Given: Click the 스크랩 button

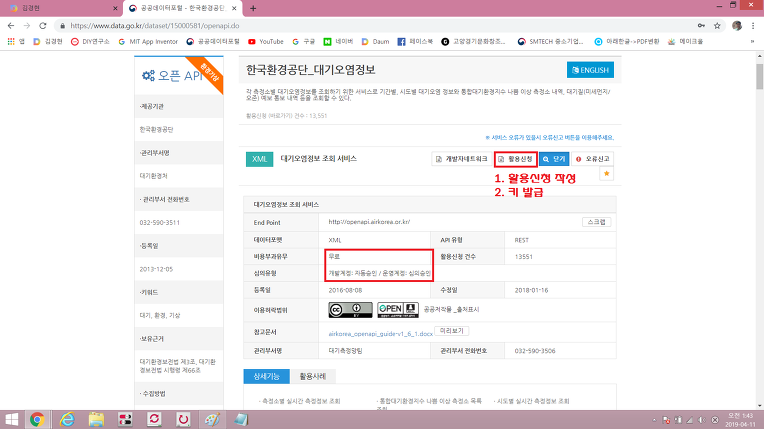Looking at the screenshot, I should coord(596,222).
